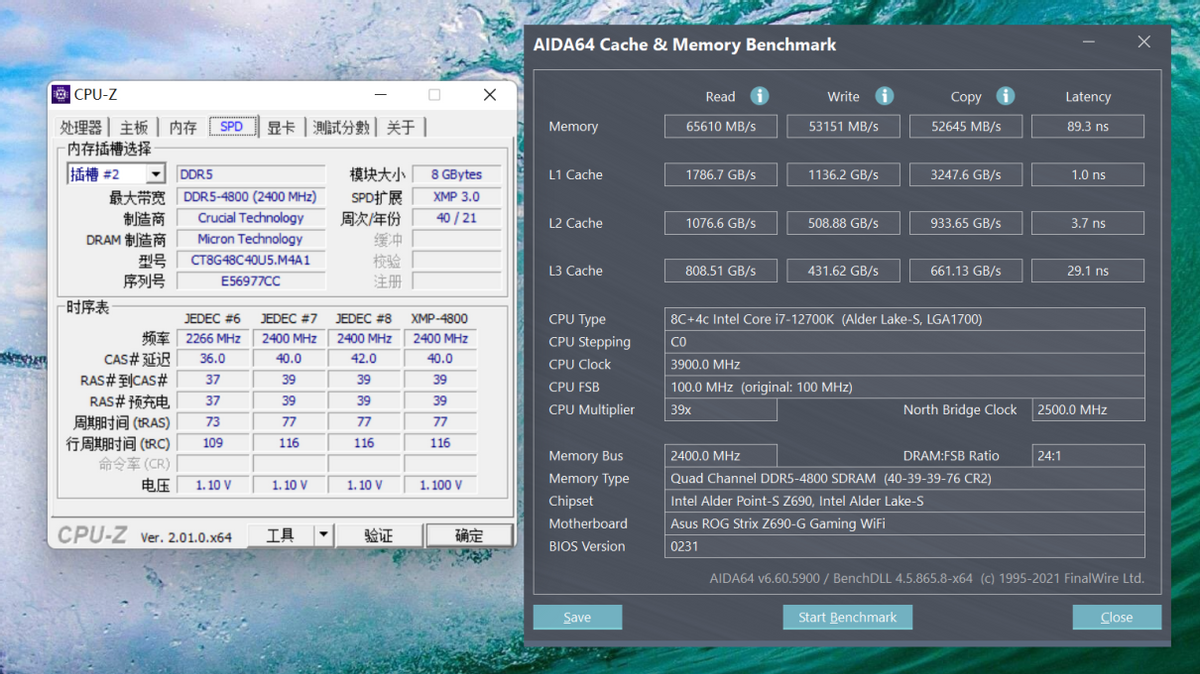The height and width of the screenshot is (674, 1200).
Task: Click the L3 Cache read value 808.51 GB/s
Action: 721,270
